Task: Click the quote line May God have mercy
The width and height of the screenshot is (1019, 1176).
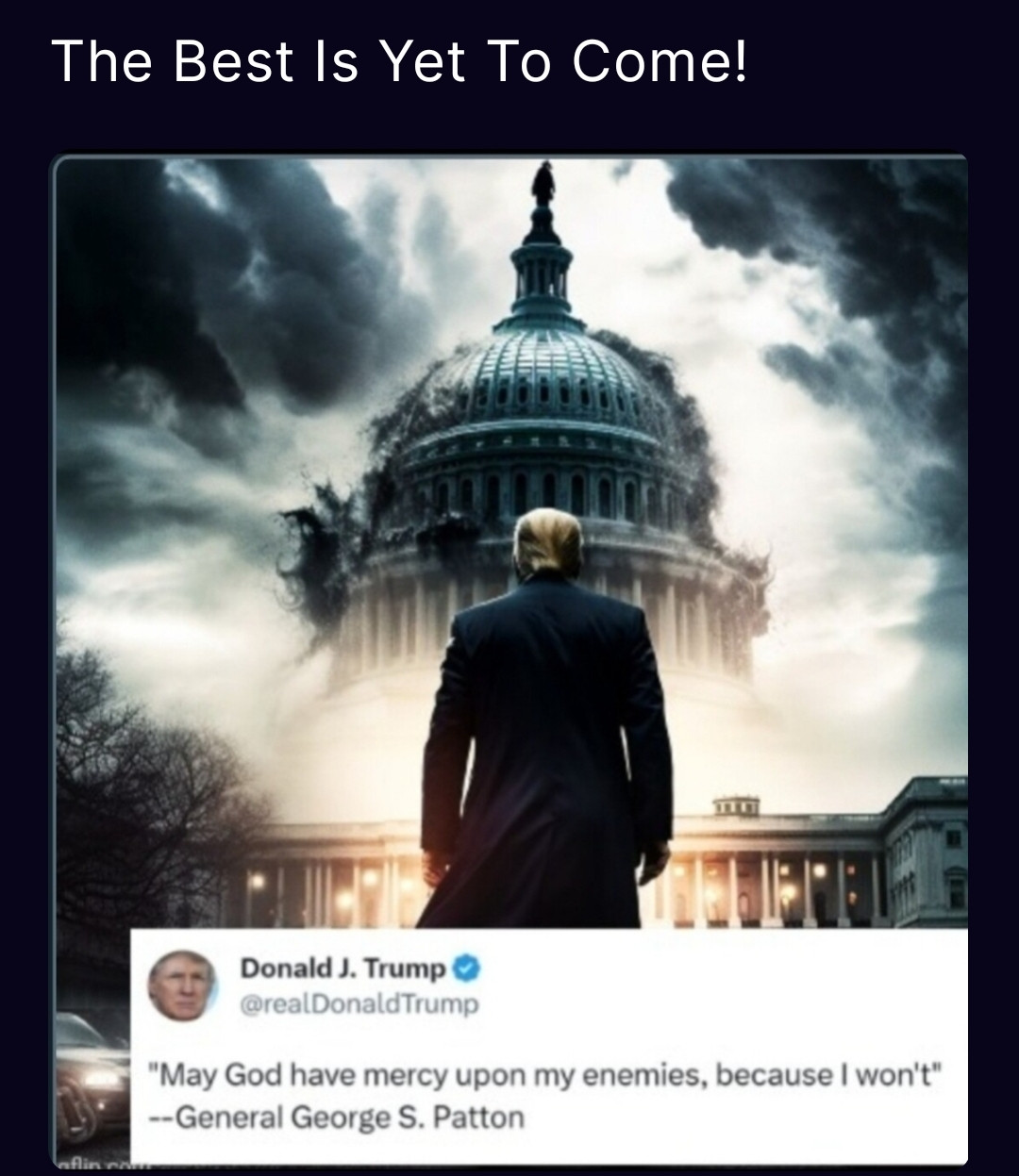Action: [x=545, y=1075]
